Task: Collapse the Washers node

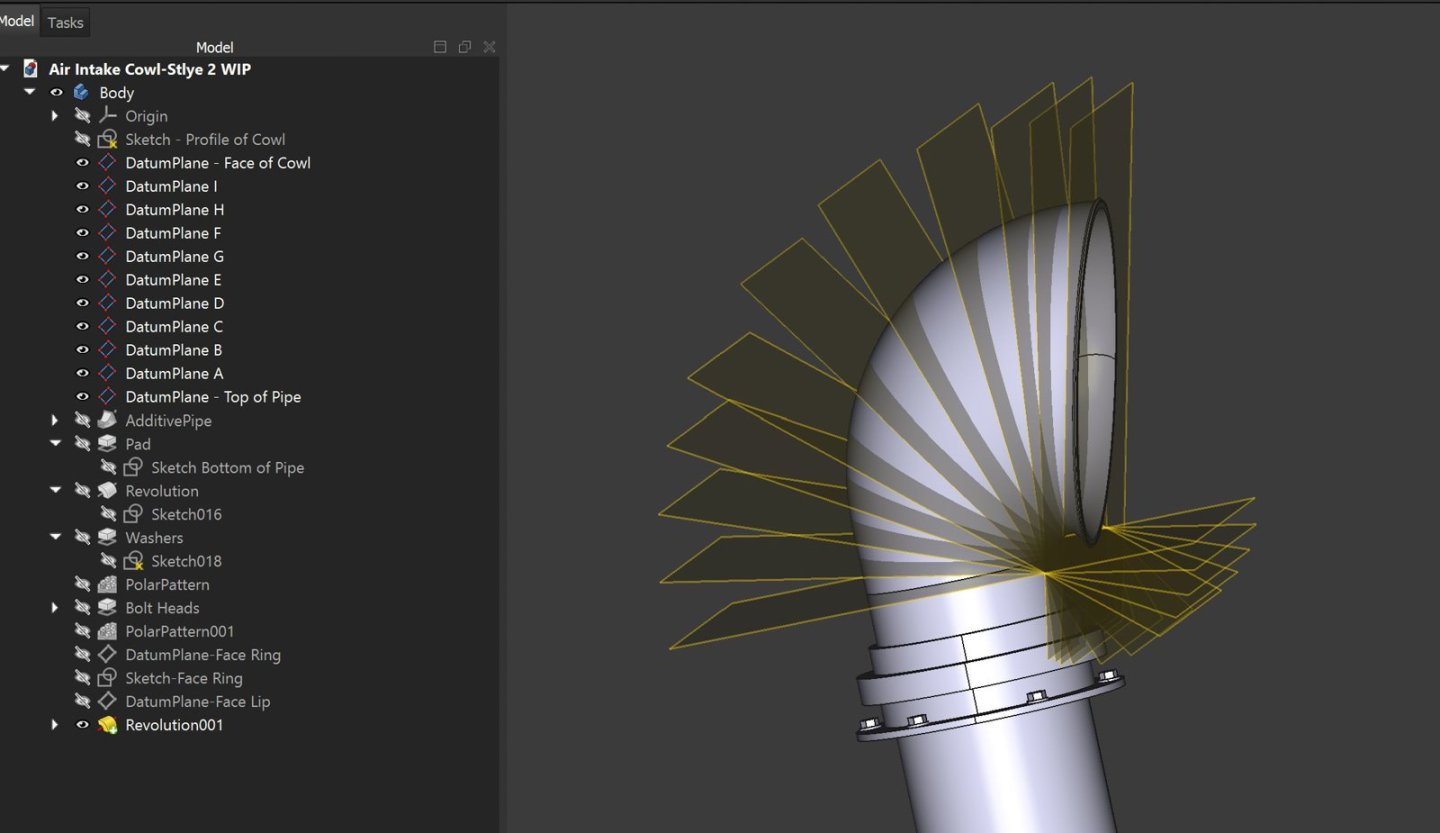Action: pos(56,537)
